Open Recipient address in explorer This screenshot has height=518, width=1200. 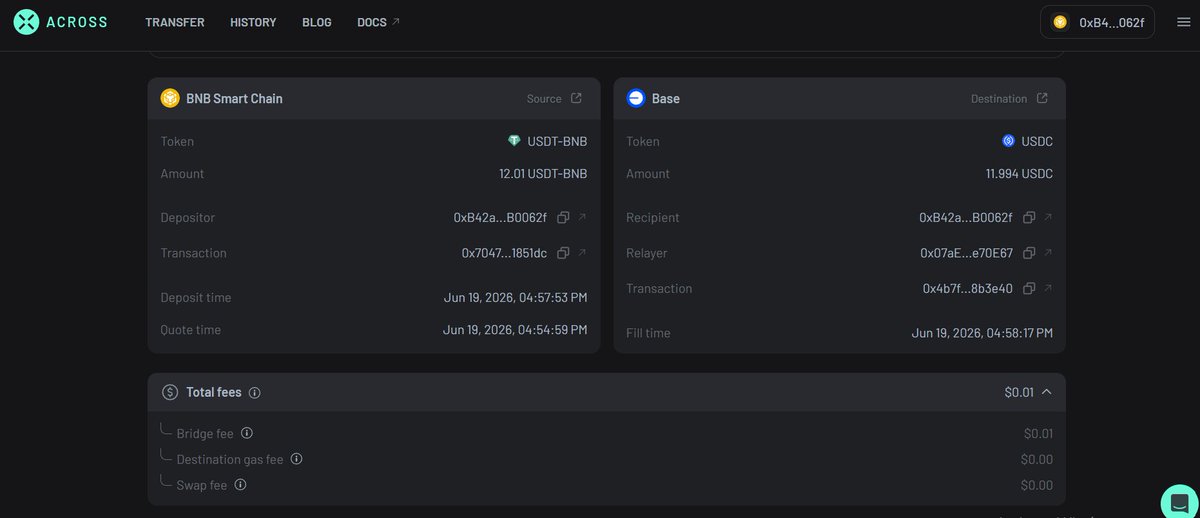tap(1048, 217)
